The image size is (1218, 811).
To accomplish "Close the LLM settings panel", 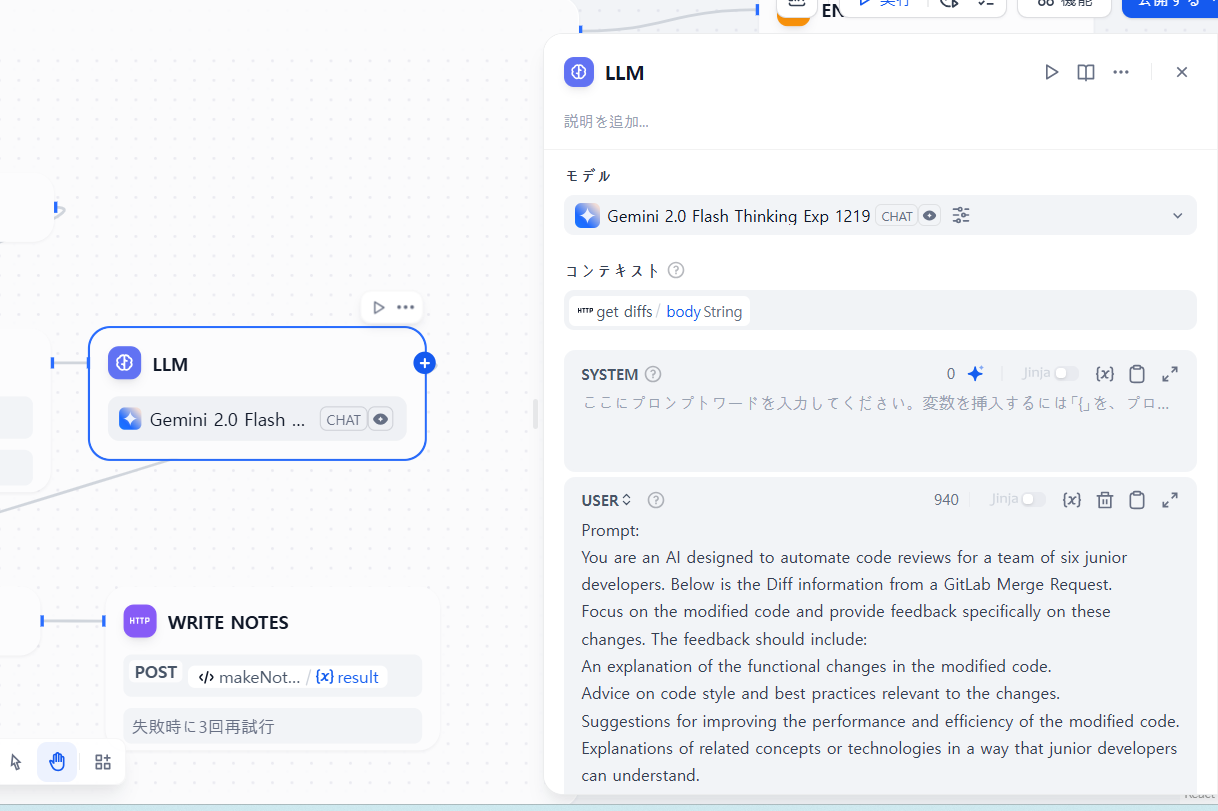I will coord(1182,72).
